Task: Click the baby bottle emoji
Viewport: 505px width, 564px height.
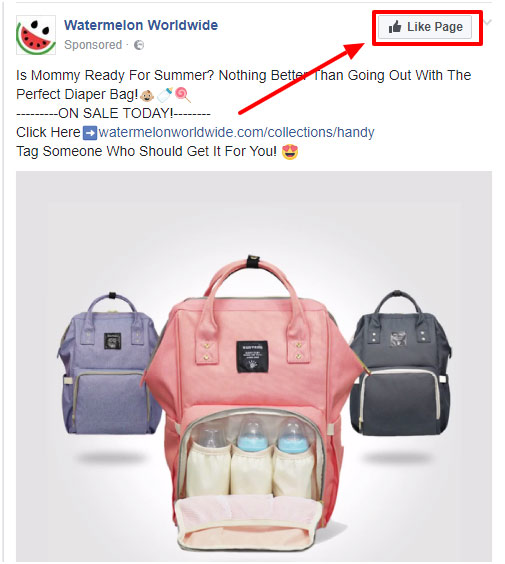Action: coord(165,95)
